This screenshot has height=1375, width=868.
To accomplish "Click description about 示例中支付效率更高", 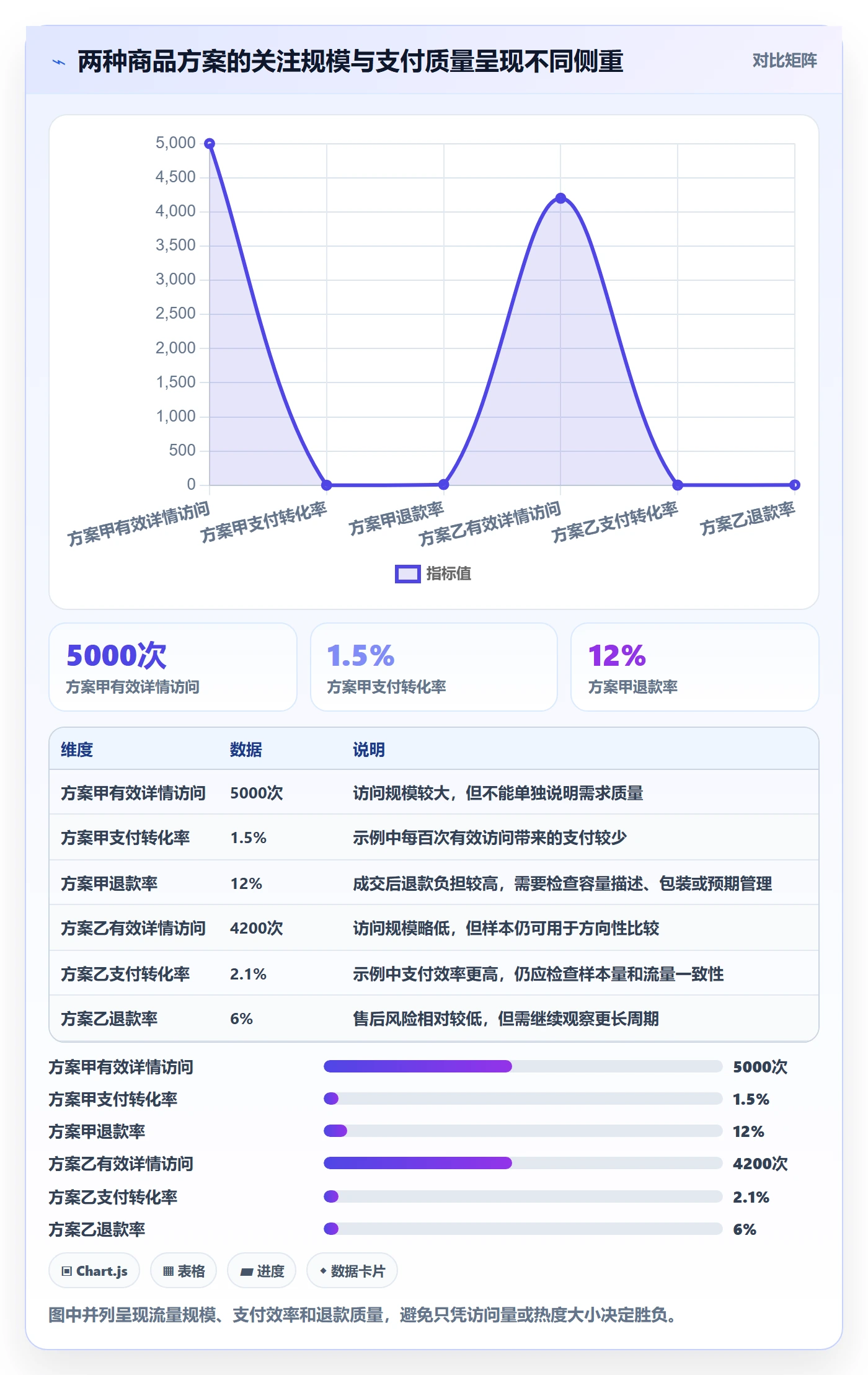I will click(x=538, y=974).
